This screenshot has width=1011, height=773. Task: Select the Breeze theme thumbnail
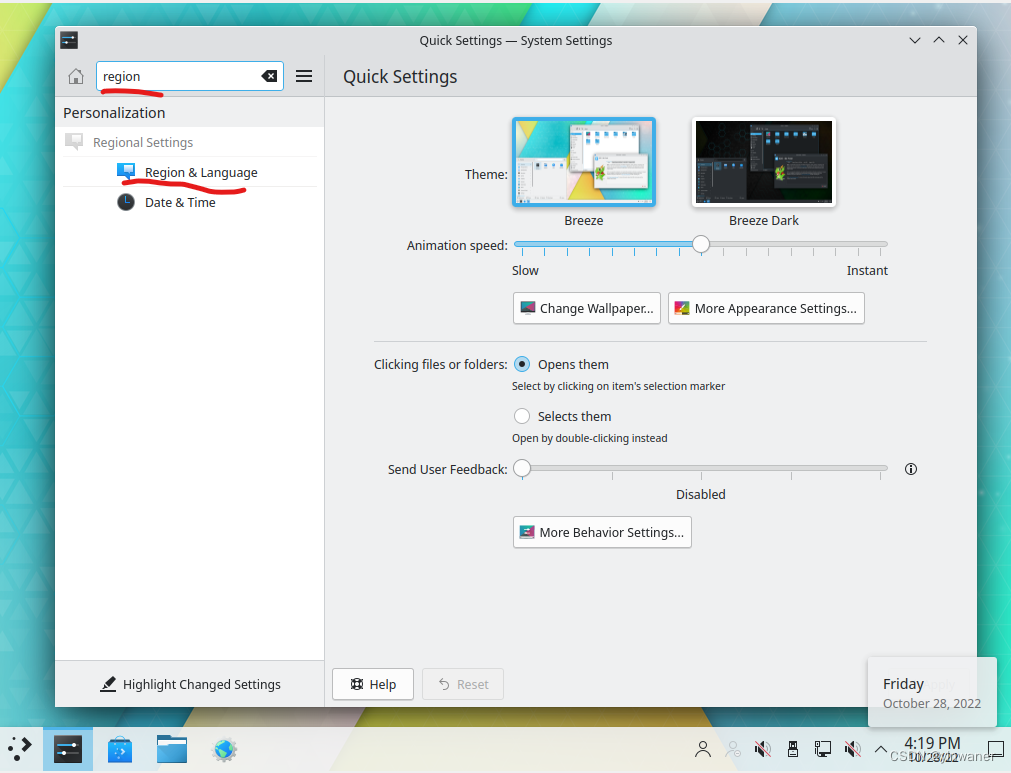pos(584,162)
